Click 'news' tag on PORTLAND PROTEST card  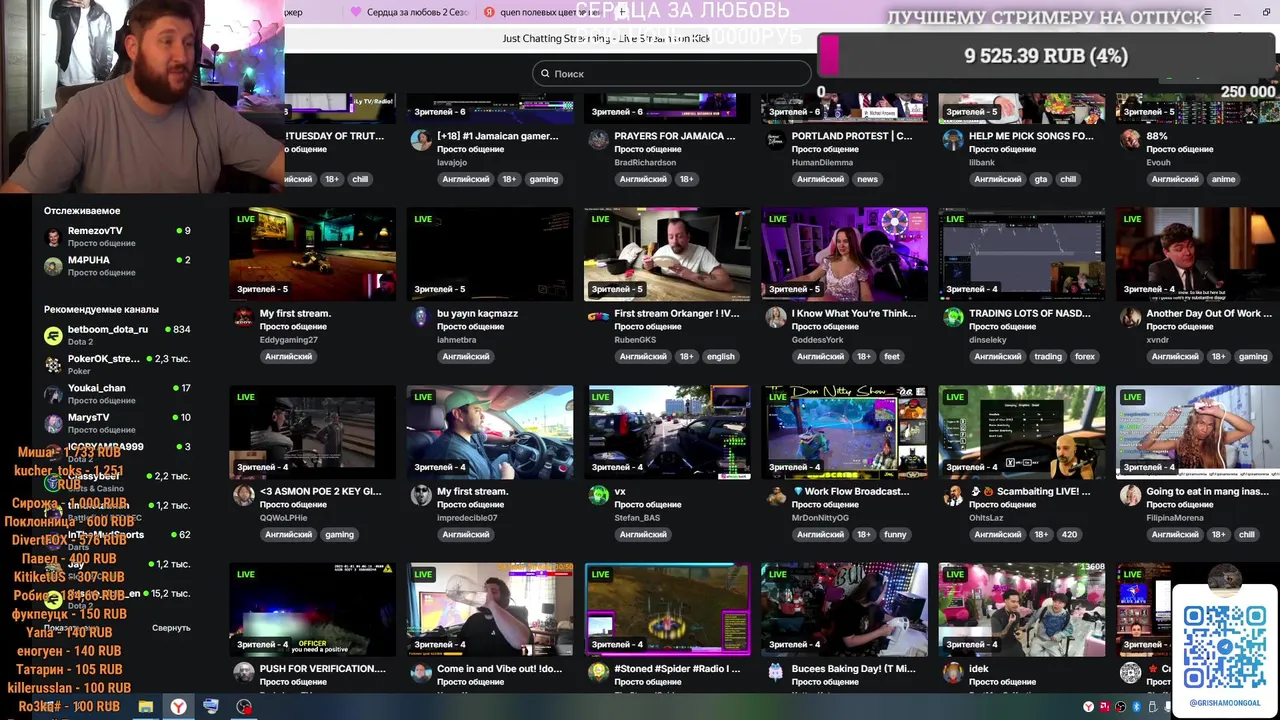[867, 179]
